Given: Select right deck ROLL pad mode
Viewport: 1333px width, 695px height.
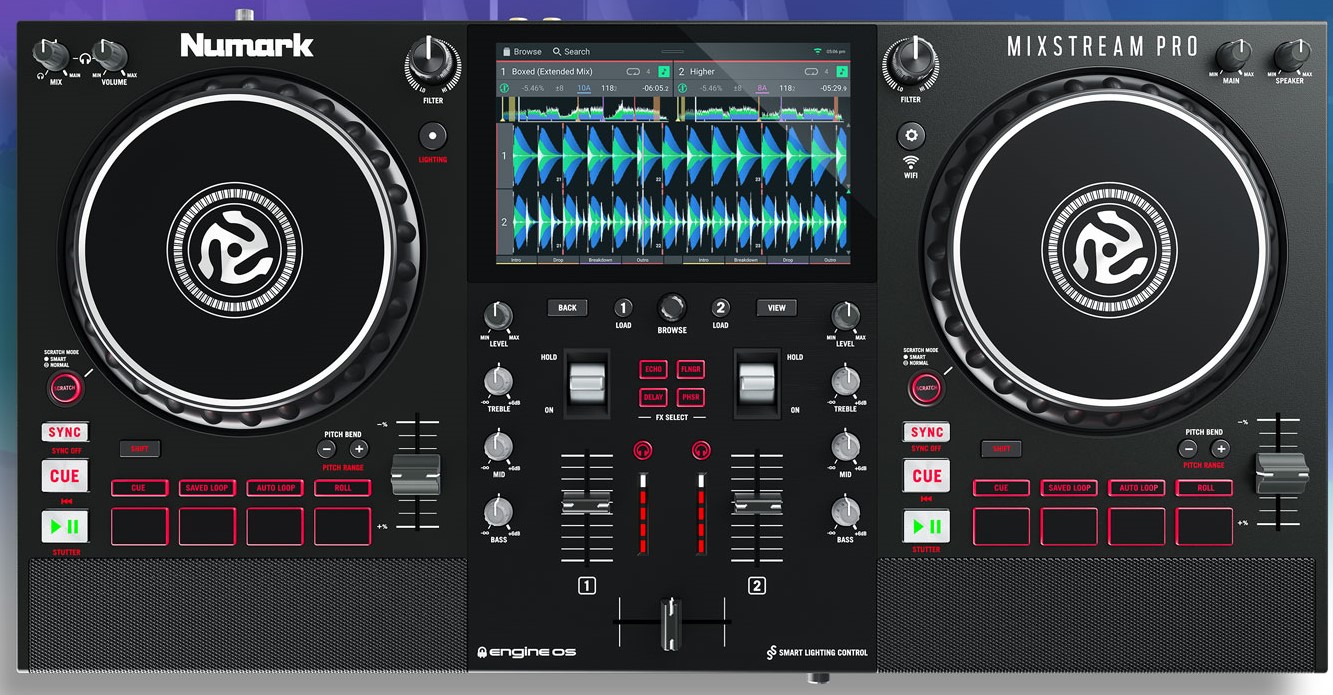Looking at the screenshot, I should tap(1205, 488).
